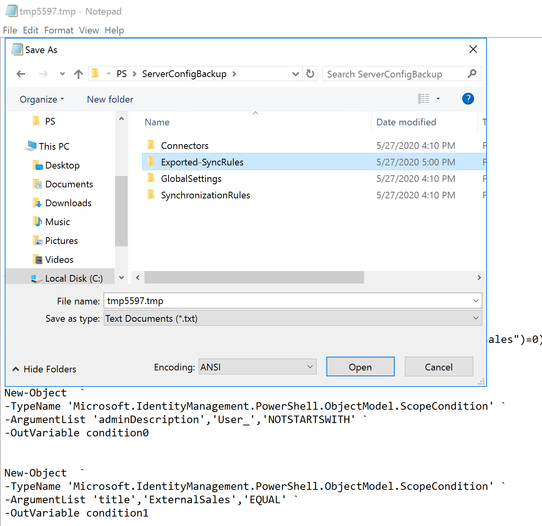Click the line with 'NOTSTARTSWITH' in Notepad
The width and height of the screenshot is (542, 526).
pyautogui.click(x=186, y=419)
